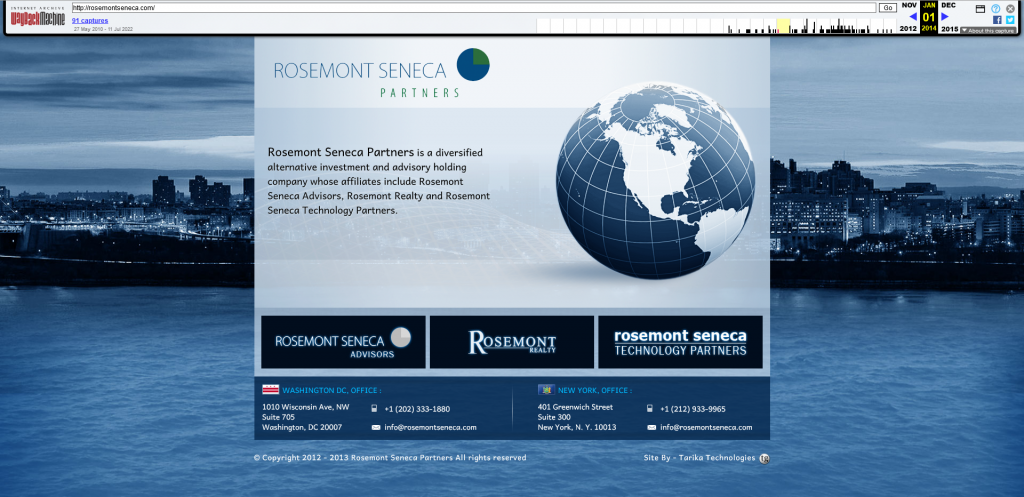Click envelope icon in New York office
The width and height of the screenshot is (1024, 497).
[651, 428]
